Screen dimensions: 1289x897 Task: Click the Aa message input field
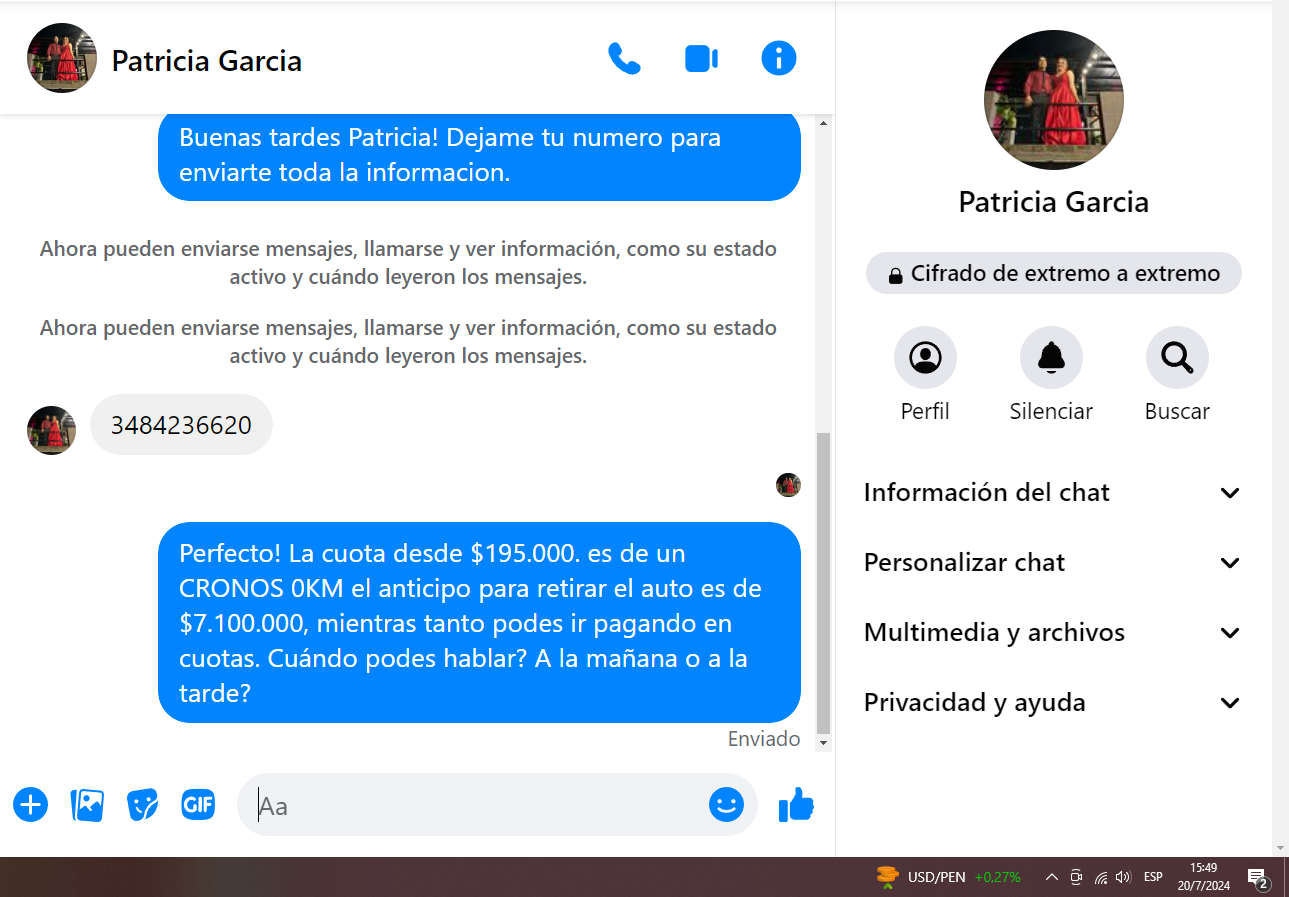[480, 805]
